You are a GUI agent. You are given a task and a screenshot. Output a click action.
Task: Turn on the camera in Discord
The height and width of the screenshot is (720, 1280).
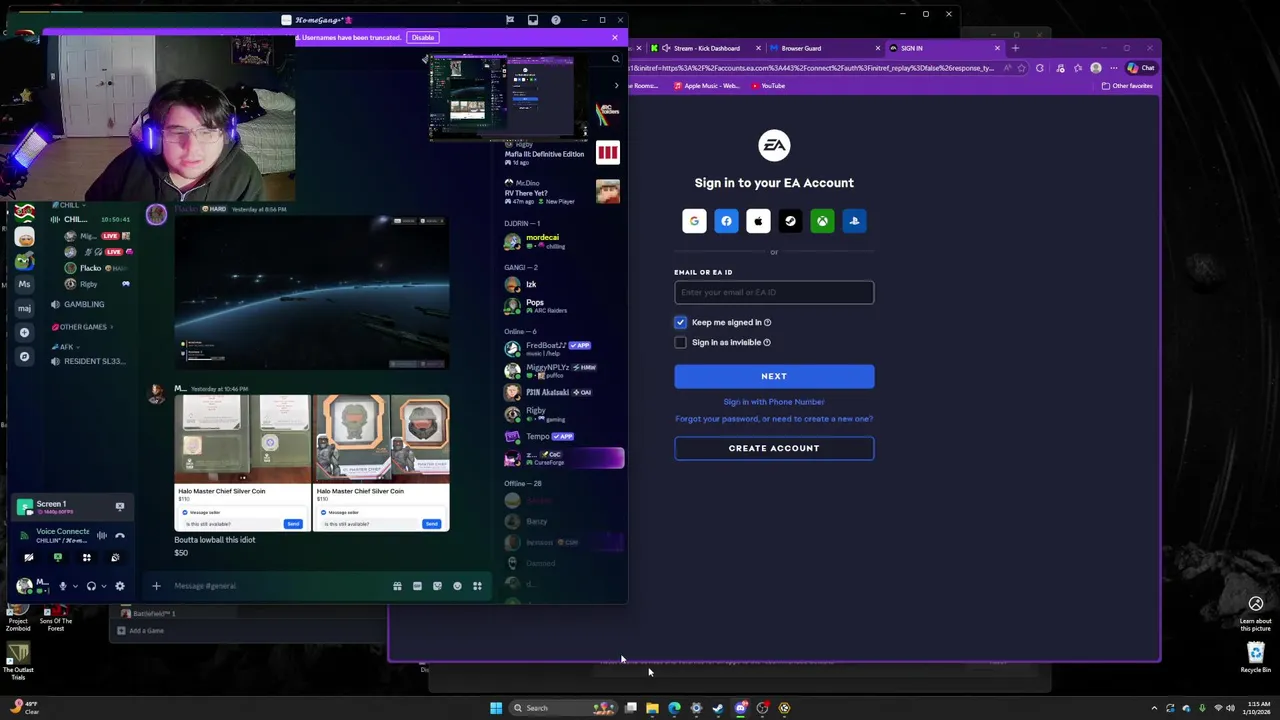click(29, 558)
